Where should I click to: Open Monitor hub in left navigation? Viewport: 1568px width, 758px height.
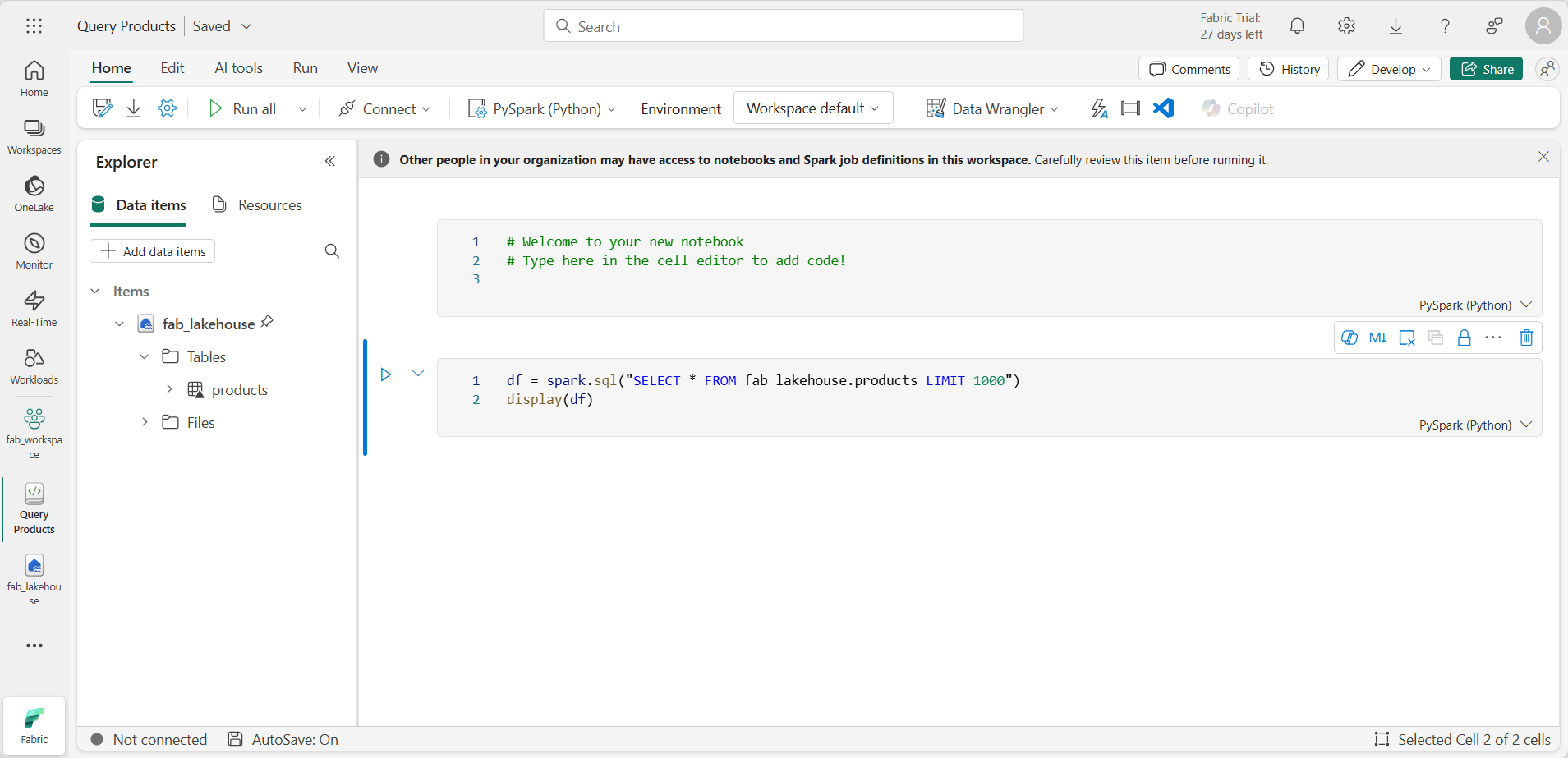(x=34, y=251)
